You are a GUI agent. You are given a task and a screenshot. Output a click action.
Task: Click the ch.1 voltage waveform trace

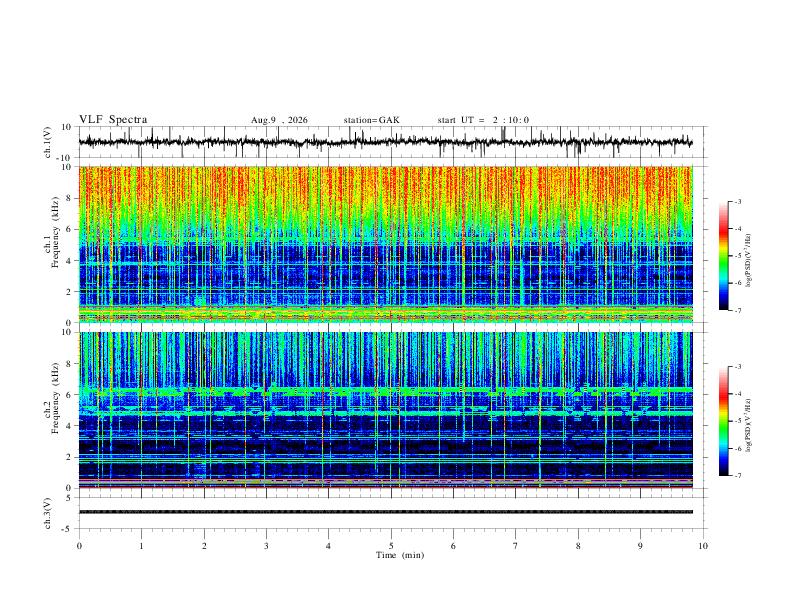click(x=386, y=142)
